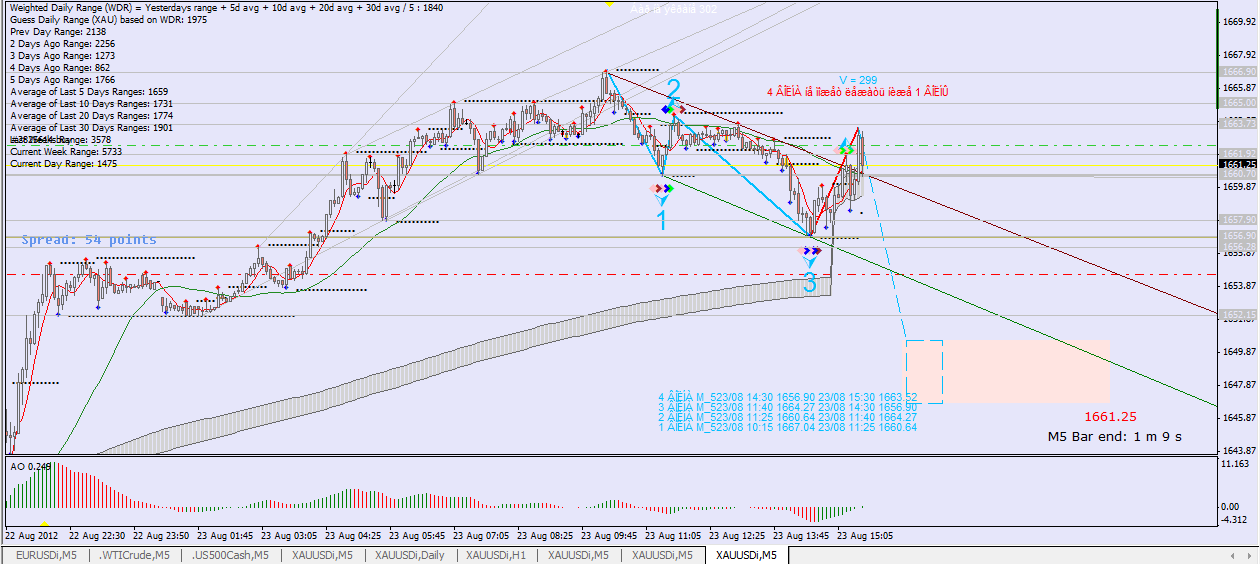
Task: Click '5 Days Ago Range: 1766' line
Action: (62, 80)
